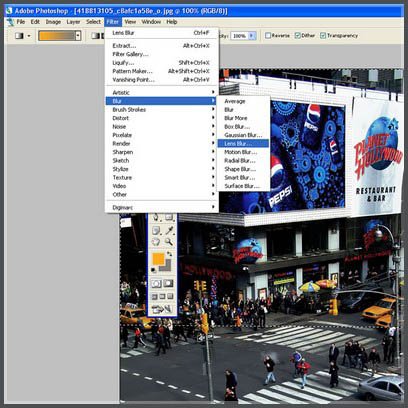The height and width of the screenshot is (408, 408).
Task: Choose Vanishing Point entry
Action: click(x=162, y=80)
